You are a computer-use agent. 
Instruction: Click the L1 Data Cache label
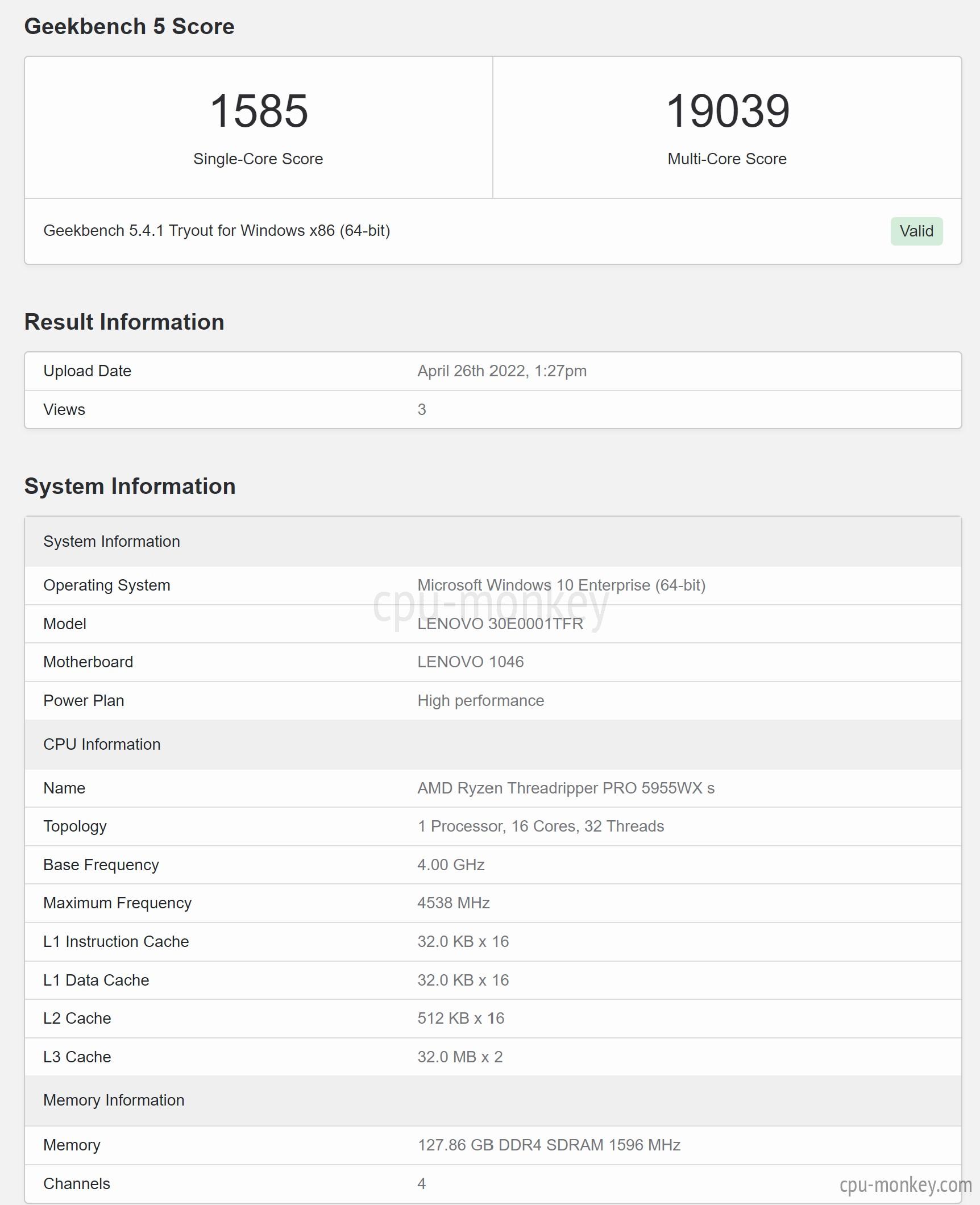[x=96, y=980]
